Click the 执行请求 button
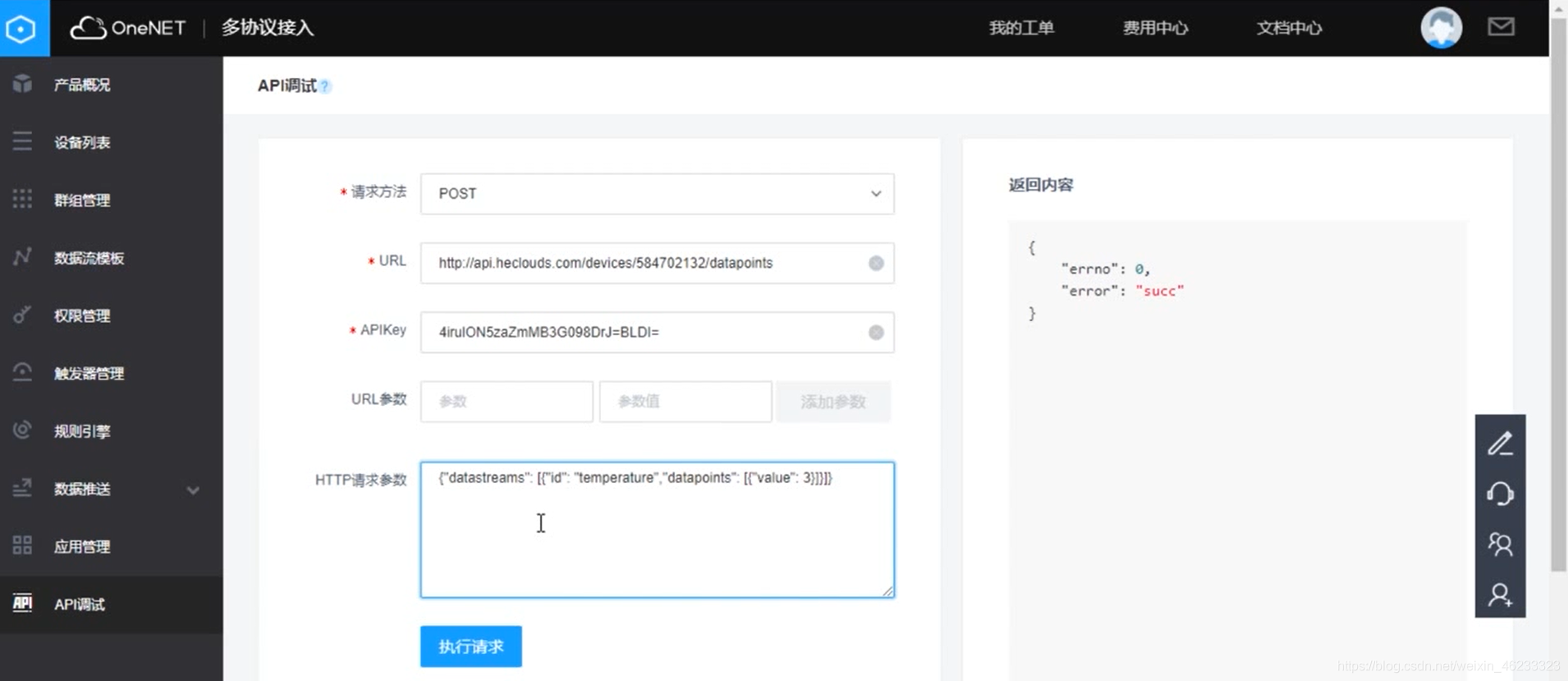 point(470,646)
